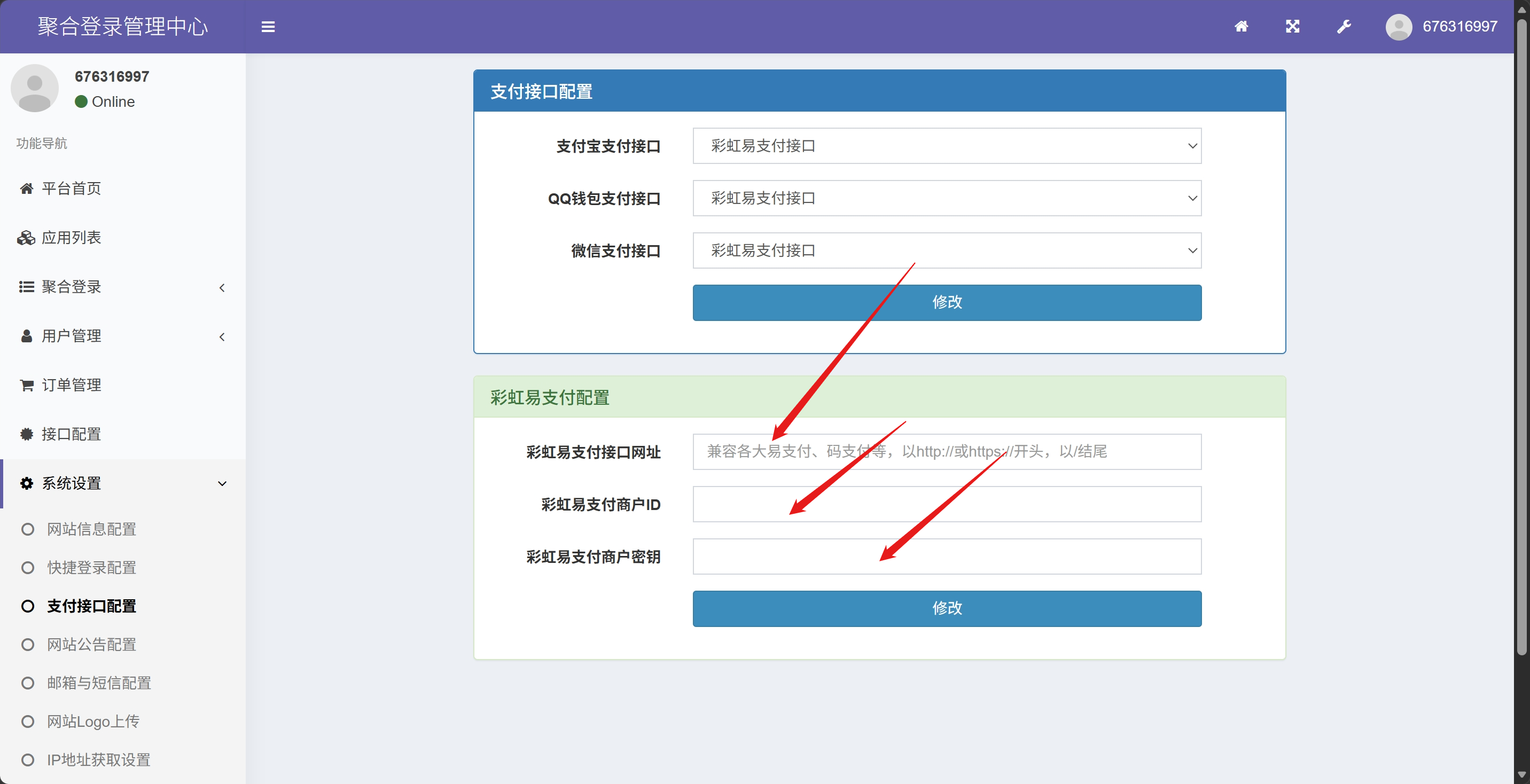Click circle icon beside 网站Logo上传

pos(28,722)
